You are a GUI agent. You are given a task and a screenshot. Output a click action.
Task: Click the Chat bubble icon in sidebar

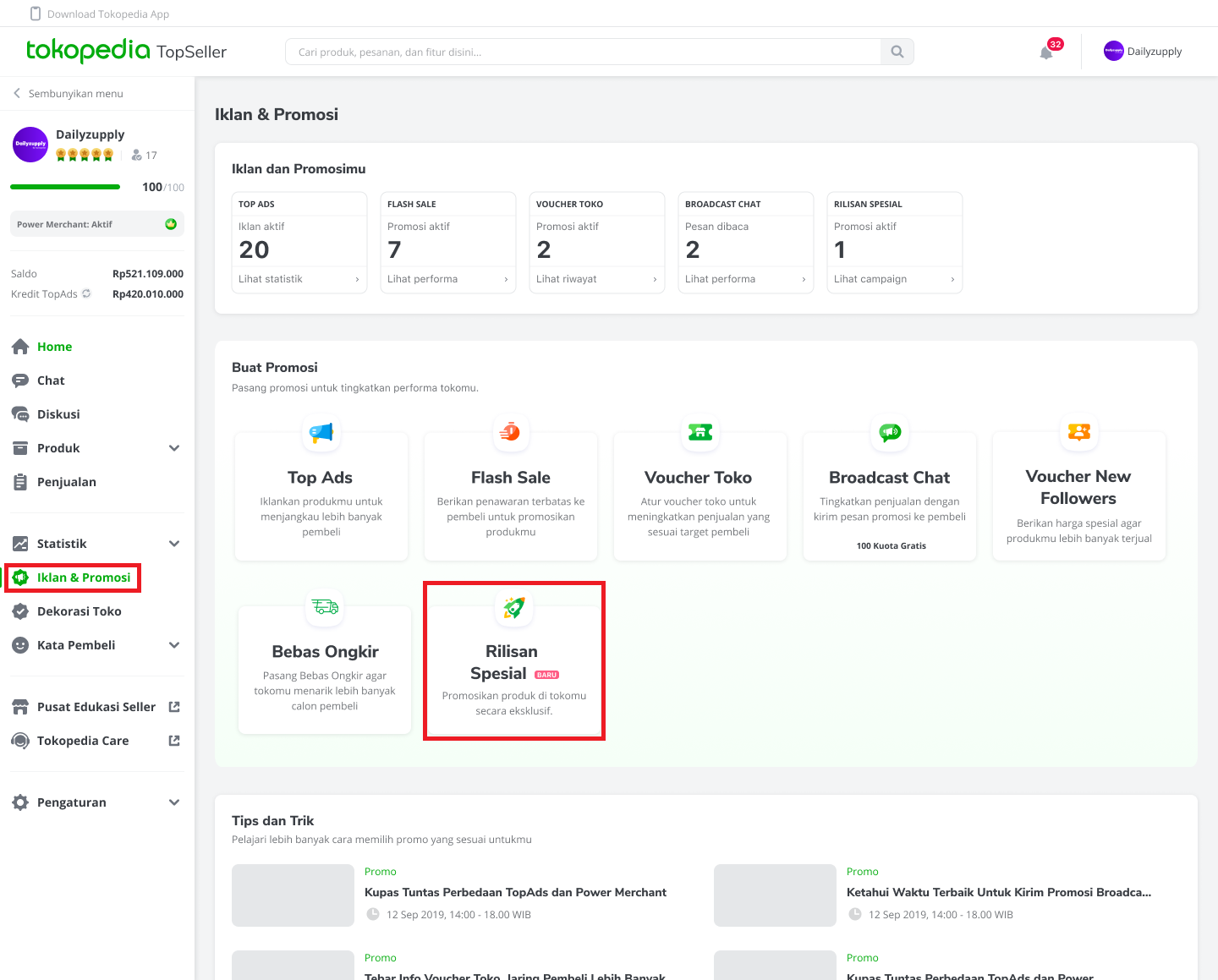[x=20, y=381]
